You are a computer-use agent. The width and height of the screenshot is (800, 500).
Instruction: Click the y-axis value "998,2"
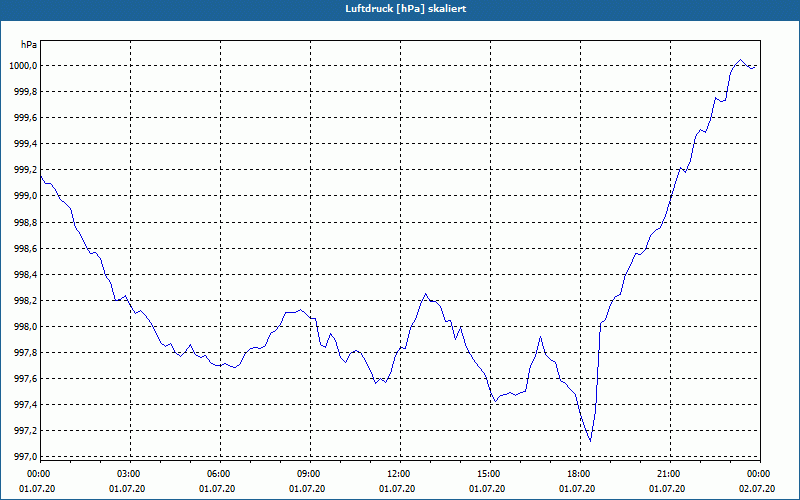28,301
